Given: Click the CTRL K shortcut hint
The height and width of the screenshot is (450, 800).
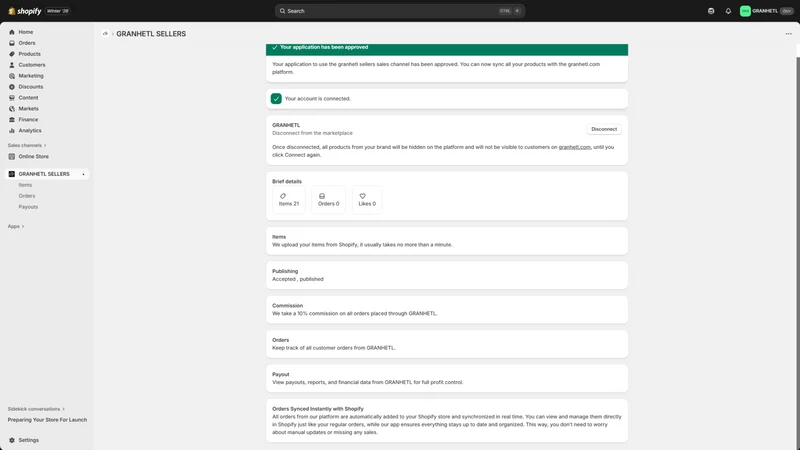Looking at the screenshot, I should (510, 11).
